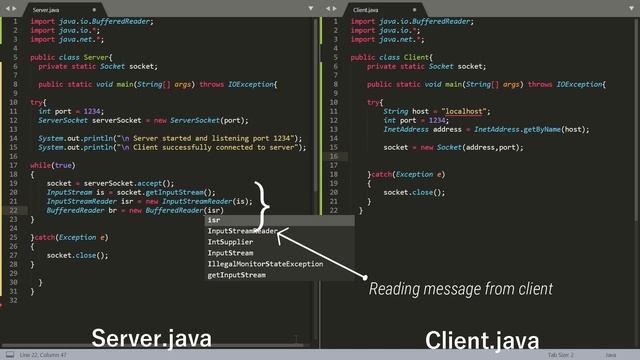Image resolution: width=640 pixels, height=360 pixels.
Task: Go to next tab in Client.java pane
Action: pyautogui.click(x=335, y=9)
